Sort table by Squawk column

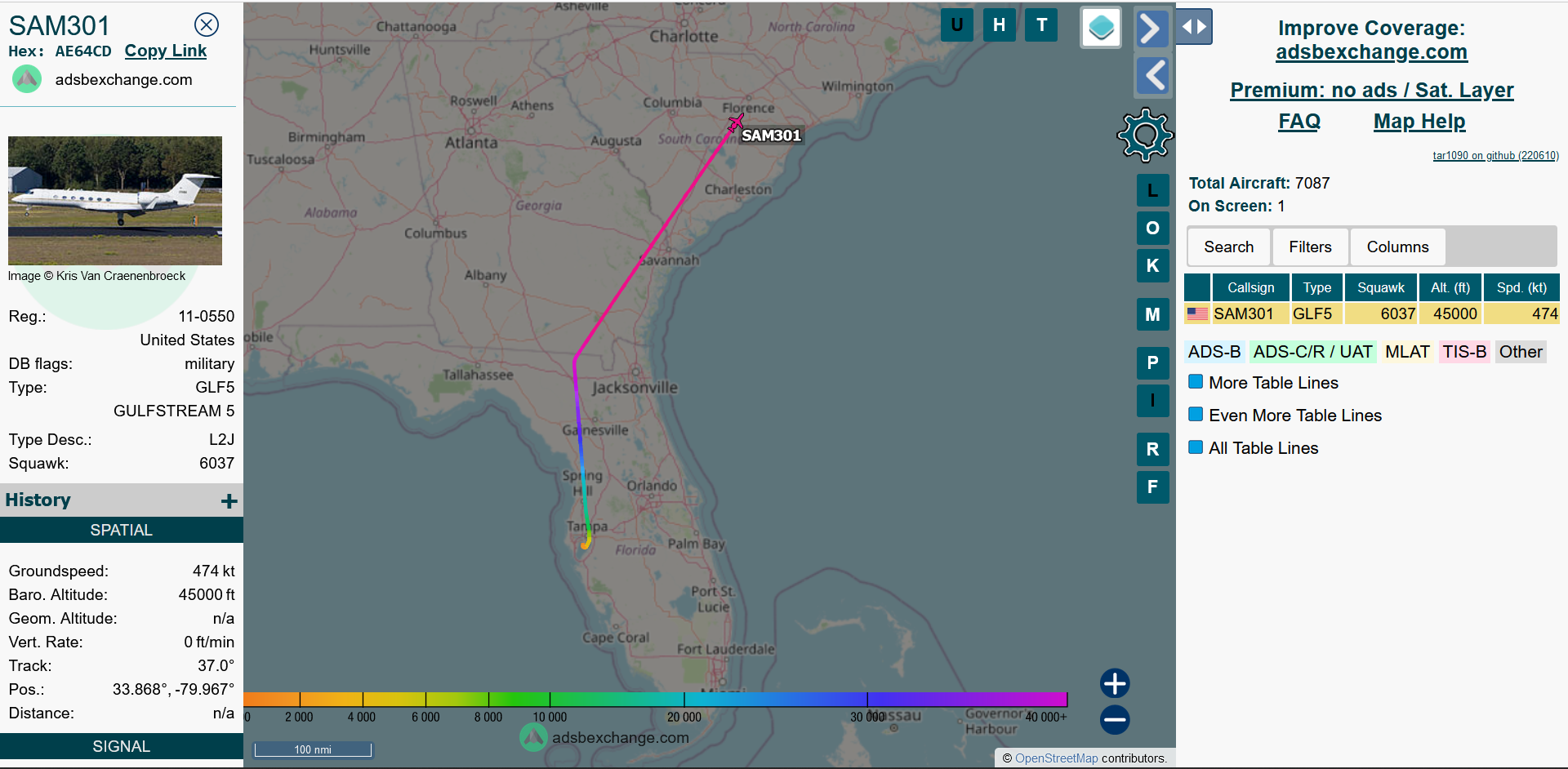pos(1381,287)
